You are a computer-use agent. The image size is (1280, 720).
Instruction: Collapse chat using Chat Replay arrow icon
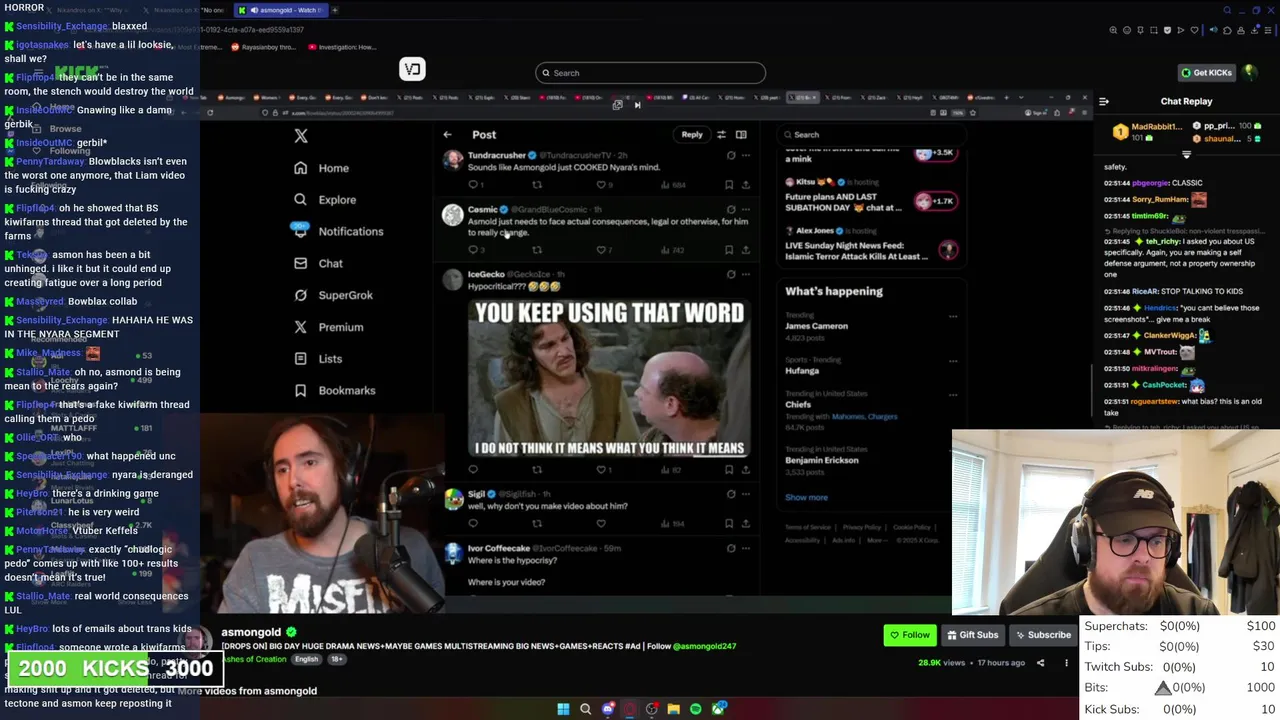[1104, 101]
